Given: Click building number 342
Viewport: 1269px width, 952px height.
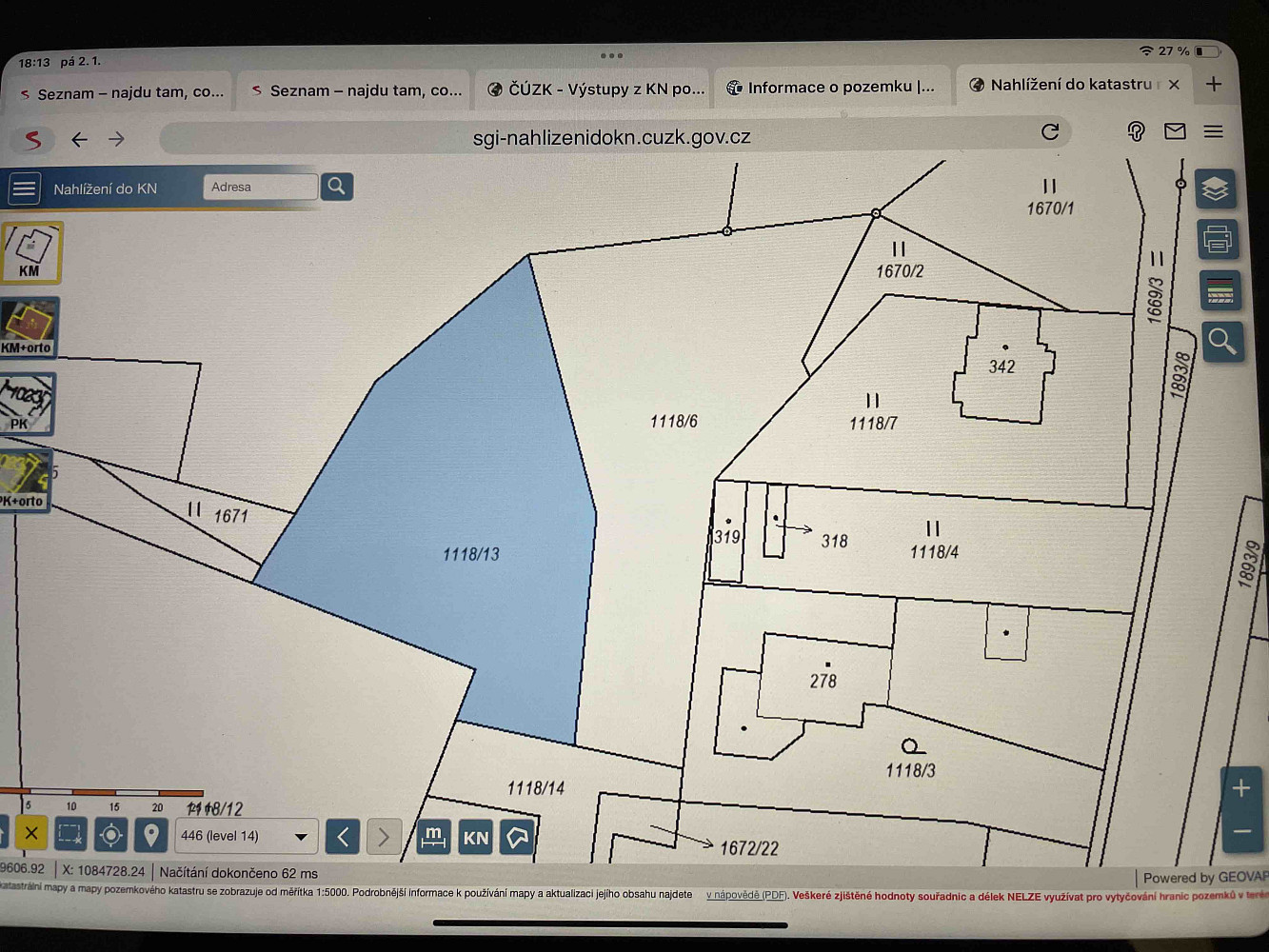Looking at the screenshot, I should [x=1001, y=367].
